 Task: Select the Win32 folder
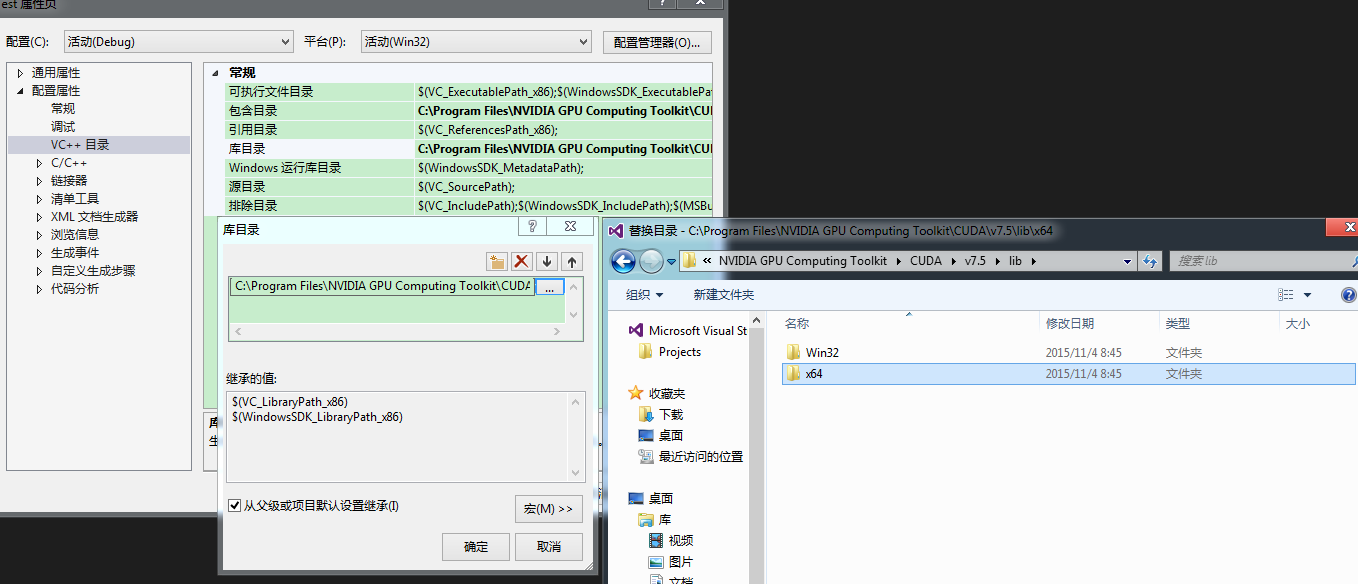point(822,352)
